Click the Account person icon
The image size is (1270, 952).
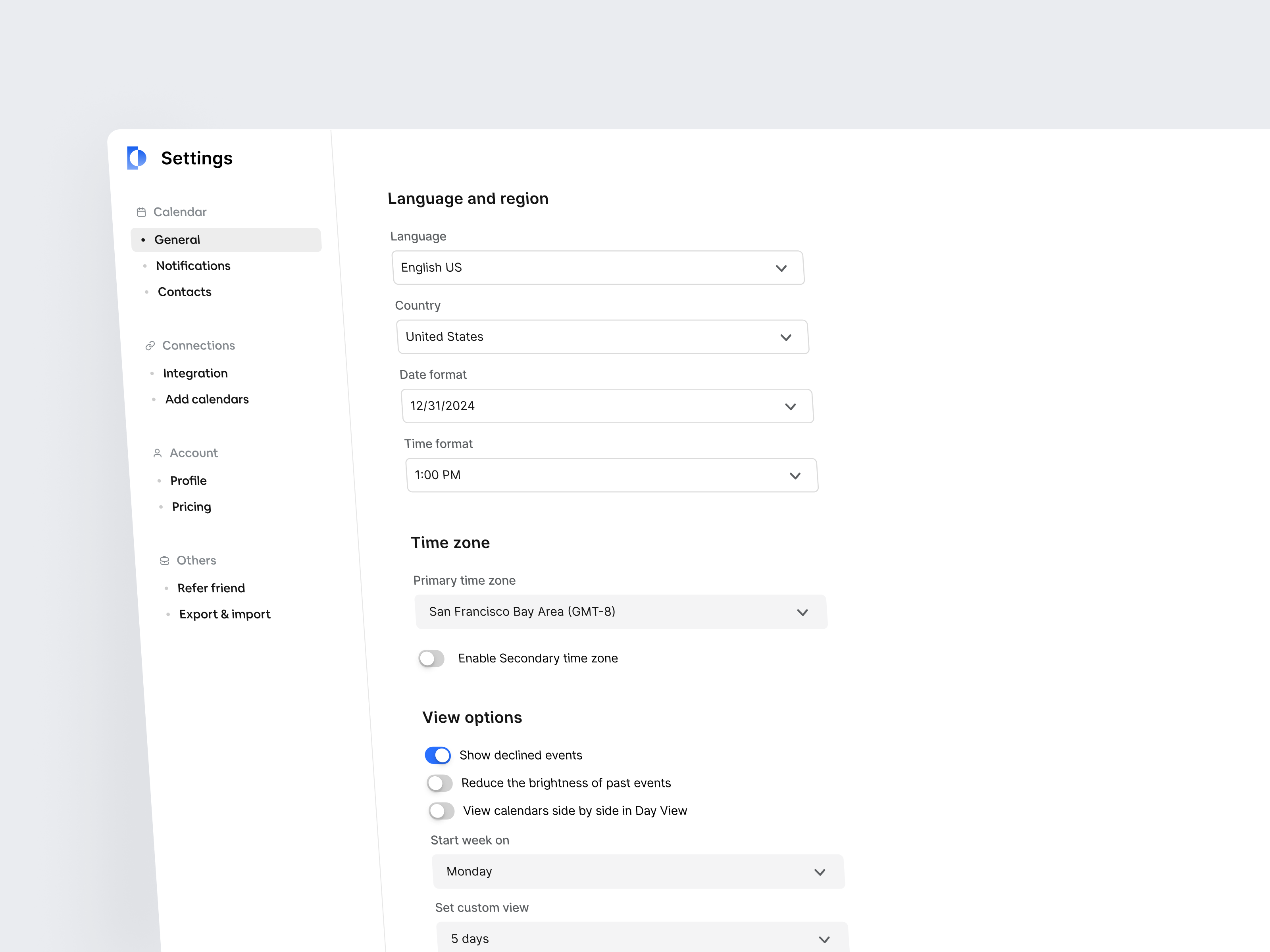coord(157,453)
